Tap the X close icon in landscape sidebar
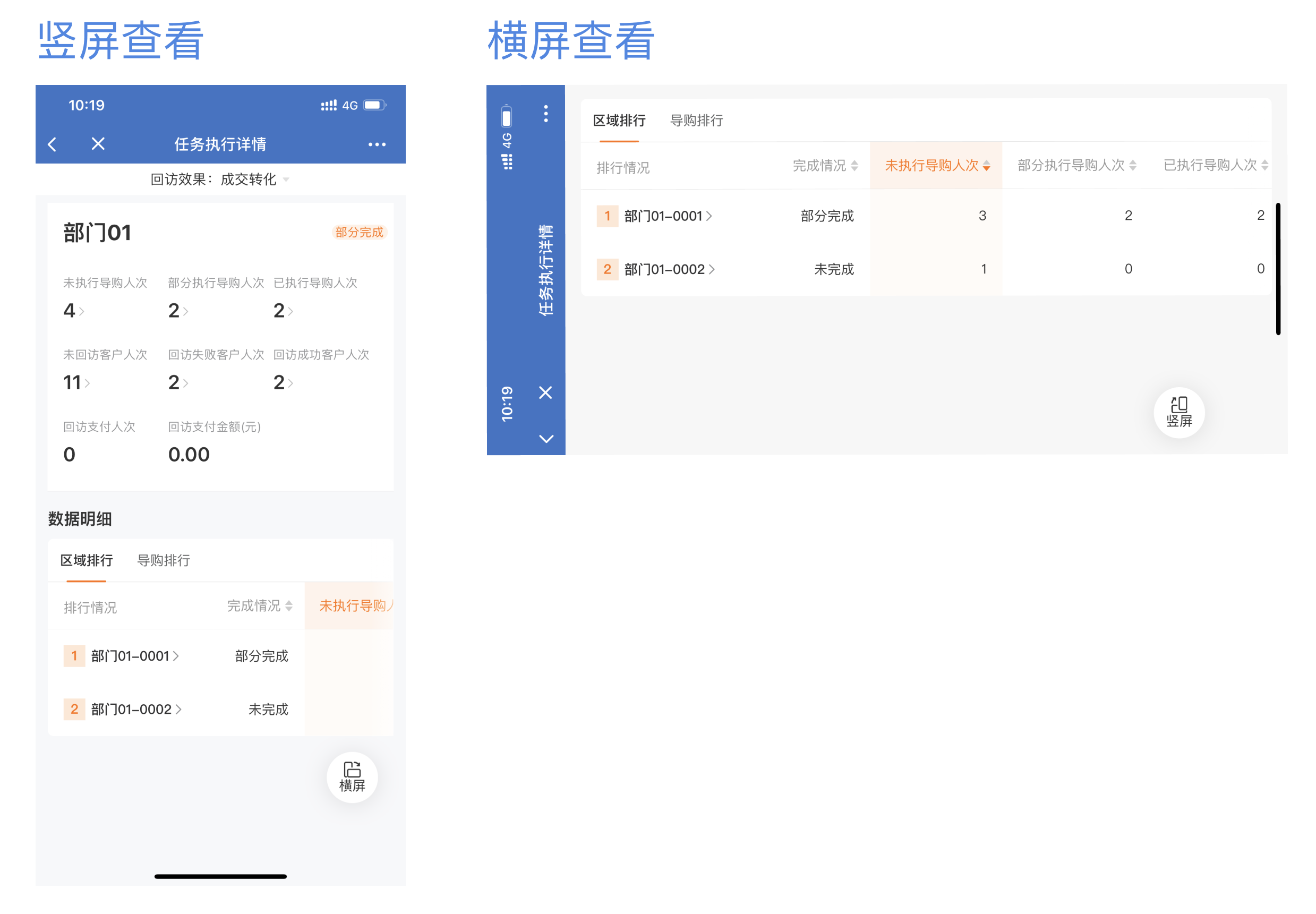1316x914 pixels. click(x=546, y=393)
